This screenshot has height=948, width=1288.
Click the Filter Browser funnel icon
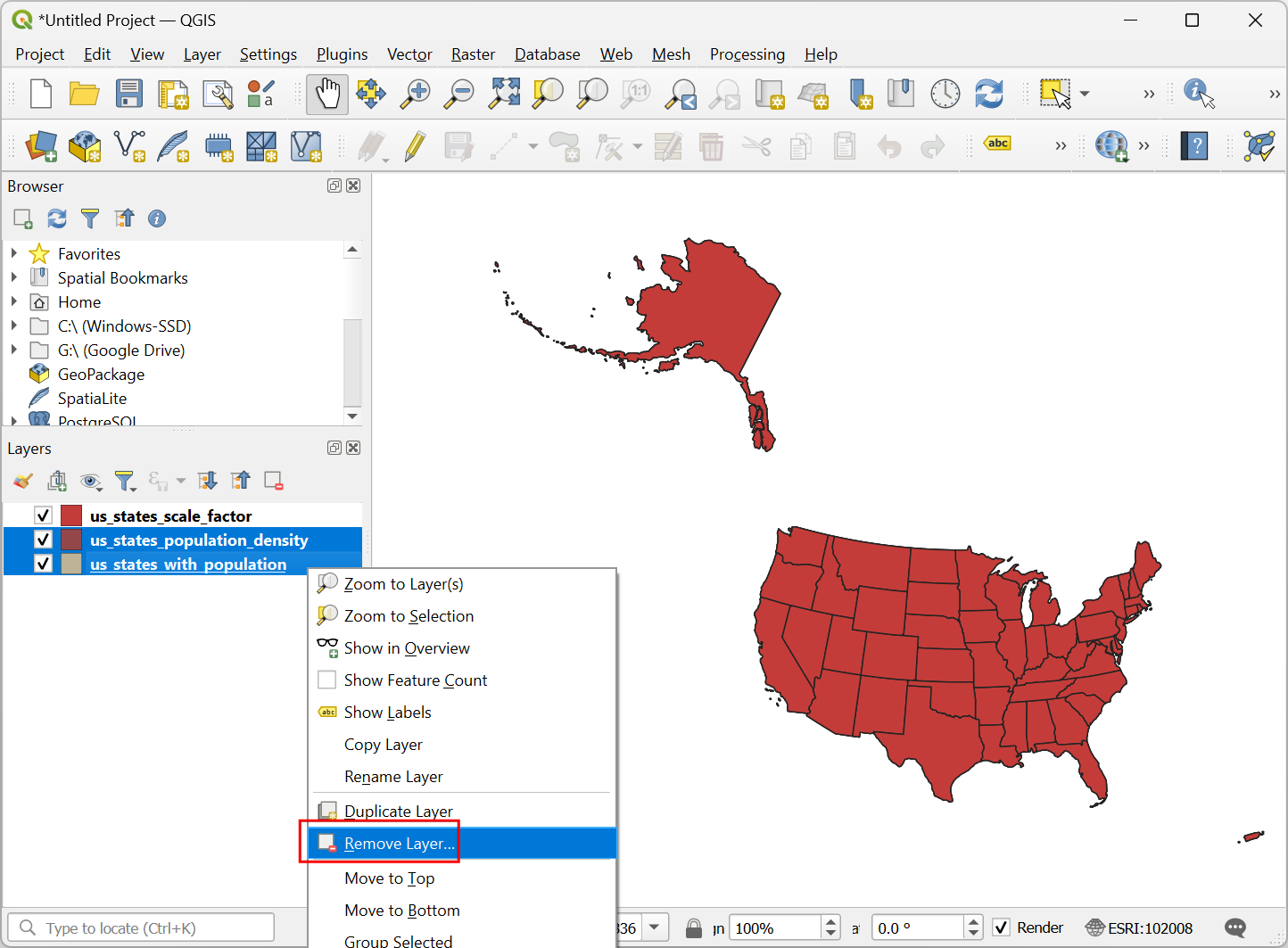point(90,218)
